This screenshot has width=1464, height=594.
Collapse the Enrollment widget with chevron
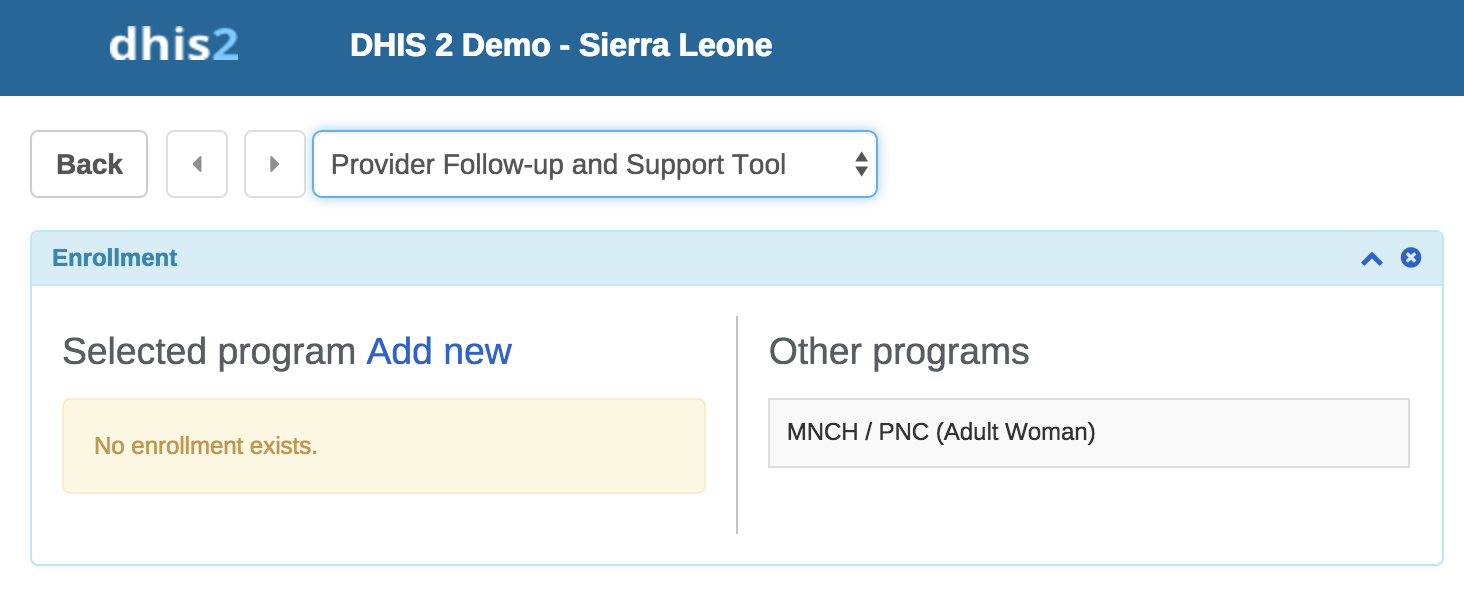[x=1372, y=259]
